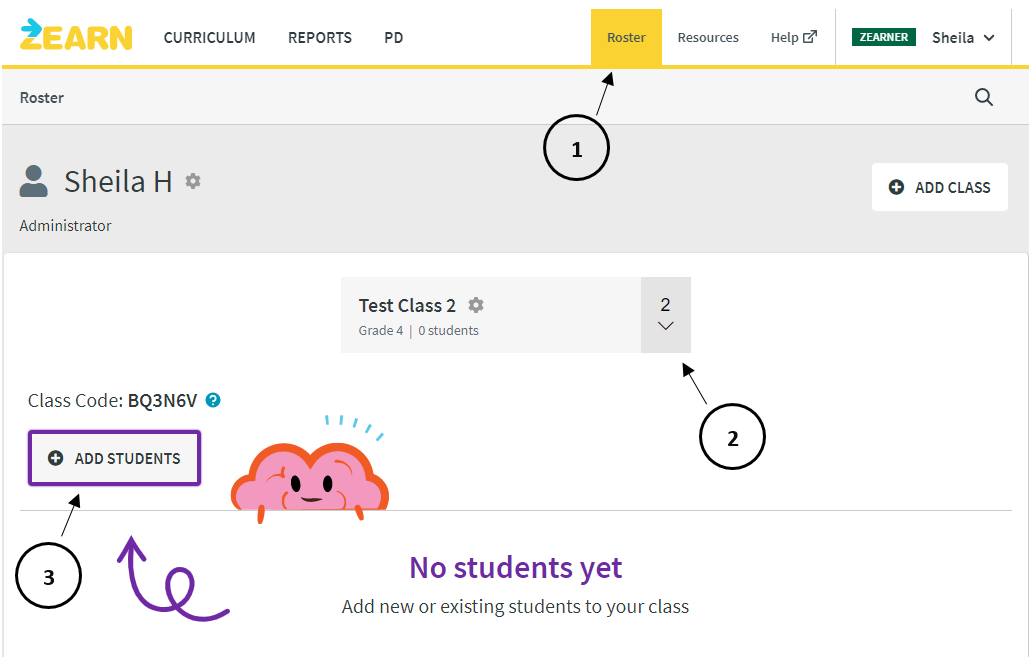This screenshot has width=1029, height=657.
Task: Click the Zearn logo
Action: [76, 35]
